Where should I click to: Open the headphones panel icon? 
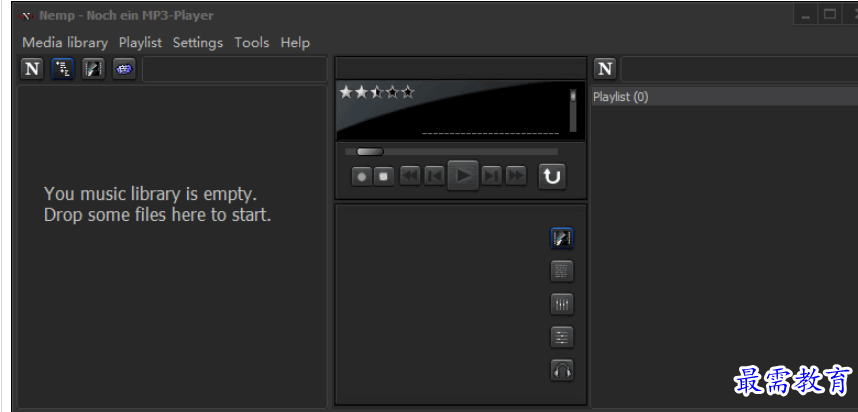[562, 370]
